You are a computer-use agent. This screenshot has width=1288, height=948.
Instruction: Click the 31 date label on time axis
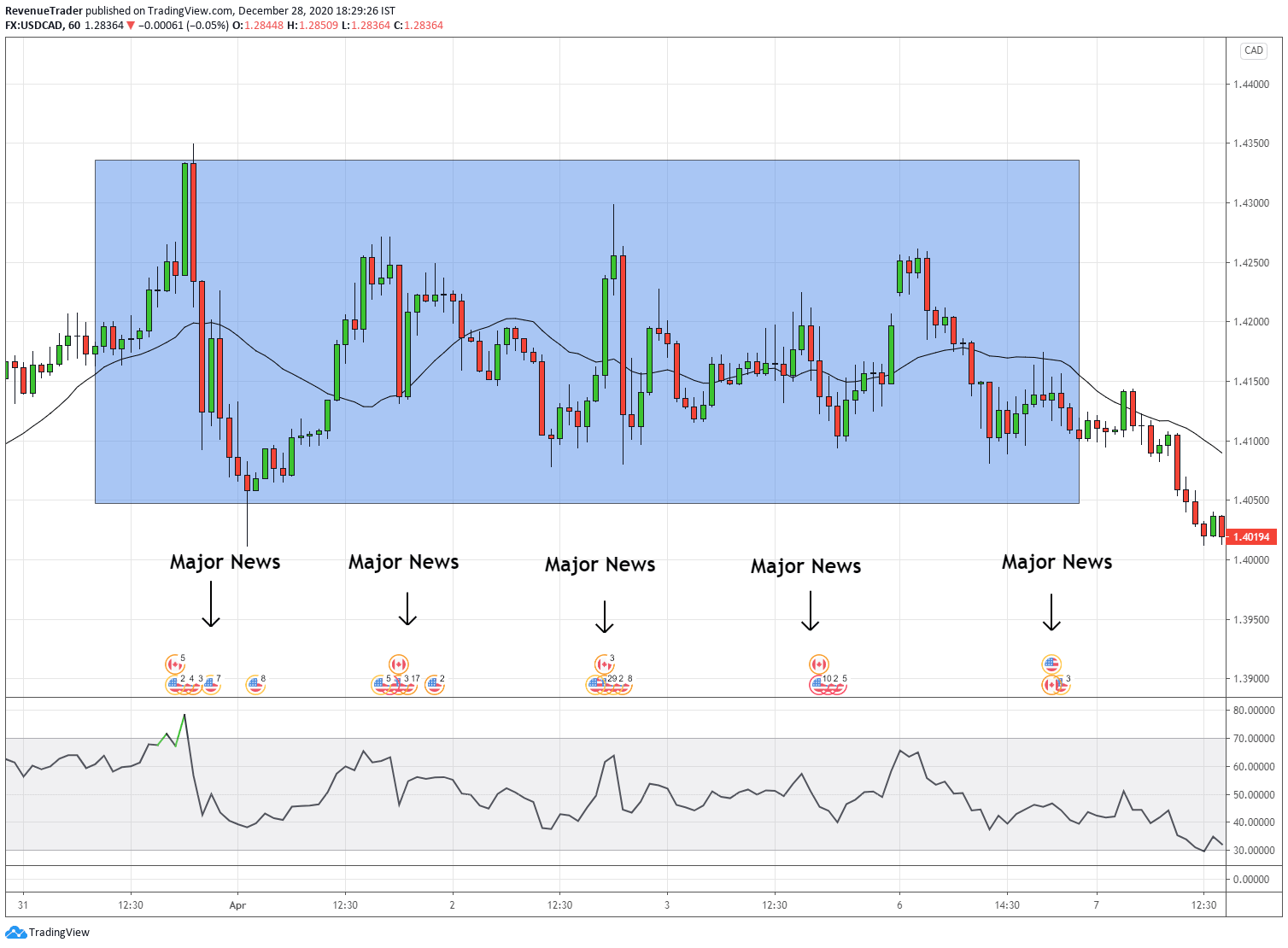click(x=23, y=905)
